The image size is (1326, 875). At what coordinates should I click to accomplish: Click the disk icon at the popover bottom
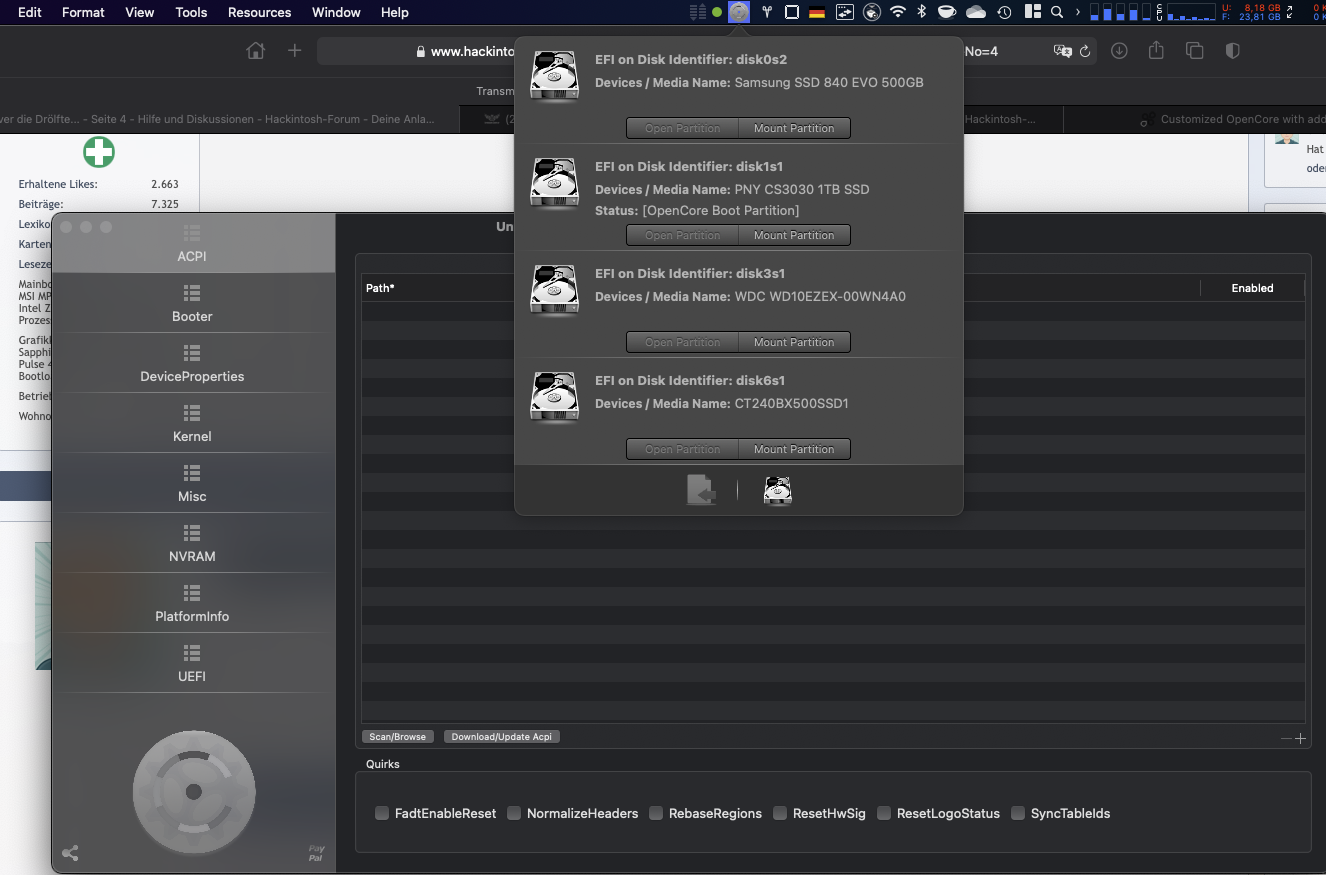[777, 490]
